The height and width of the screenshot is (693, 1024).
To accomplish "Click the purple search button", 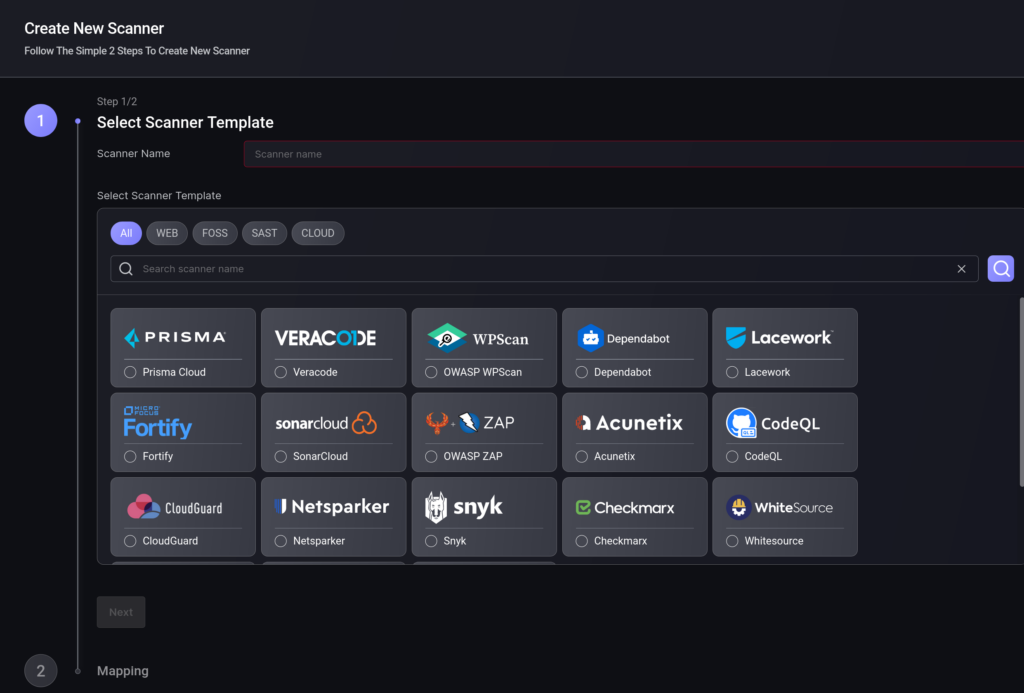I will click(1000, 268).
